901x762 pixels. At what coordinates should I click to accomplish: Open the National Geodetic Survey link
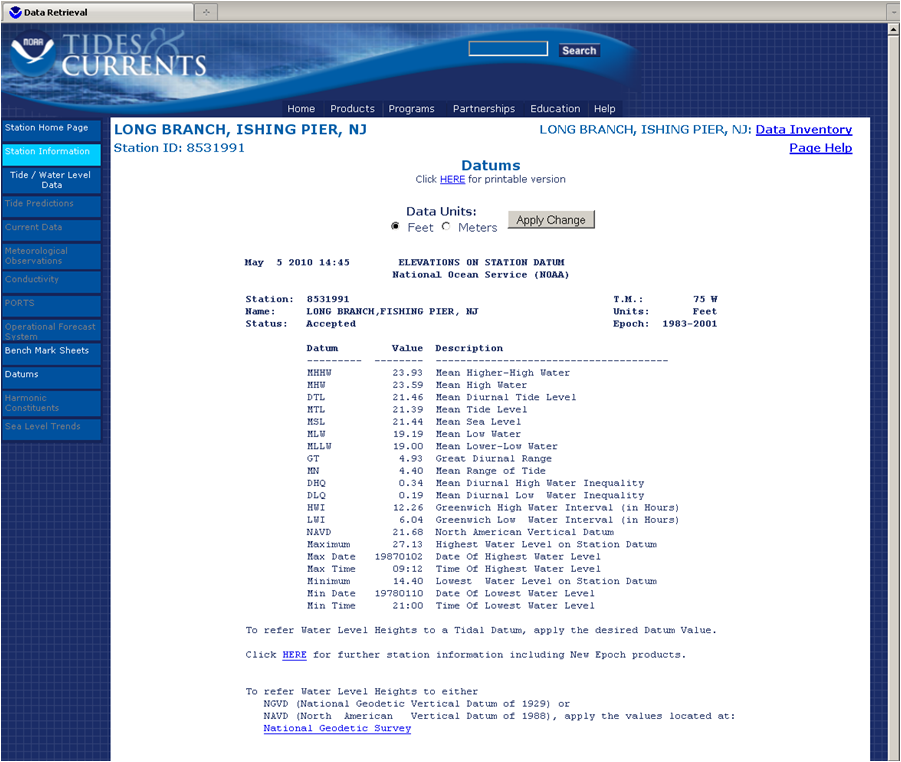point(337,729)
